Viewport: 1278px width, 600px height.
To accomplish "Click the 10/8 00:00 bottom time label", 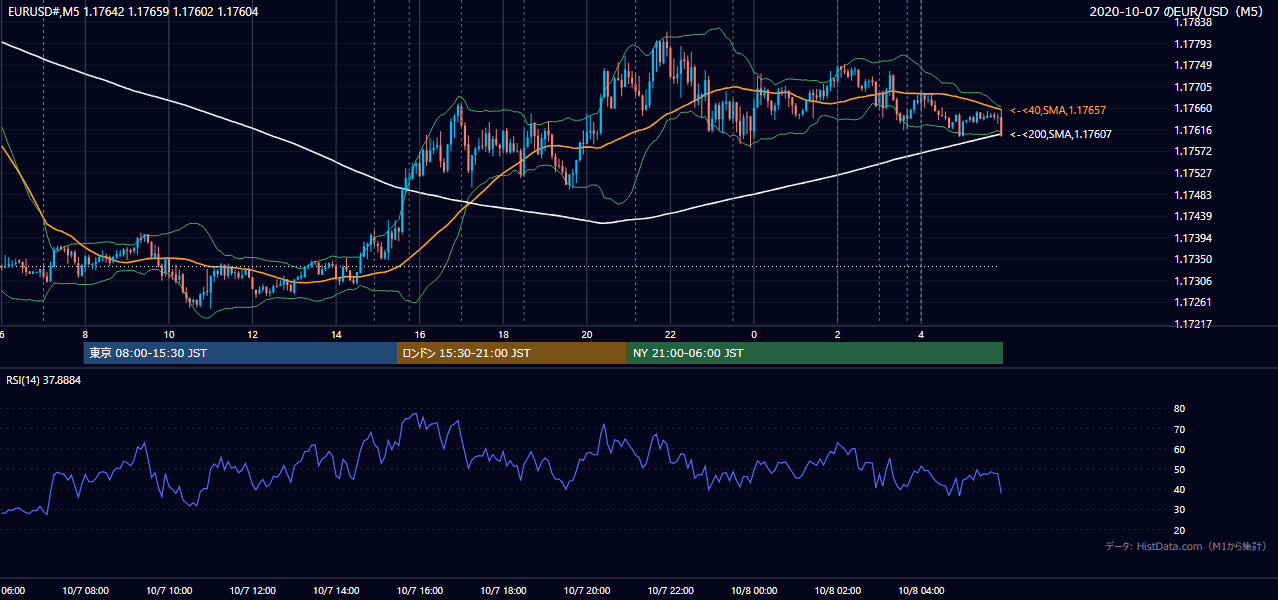I will pos(754,591).
